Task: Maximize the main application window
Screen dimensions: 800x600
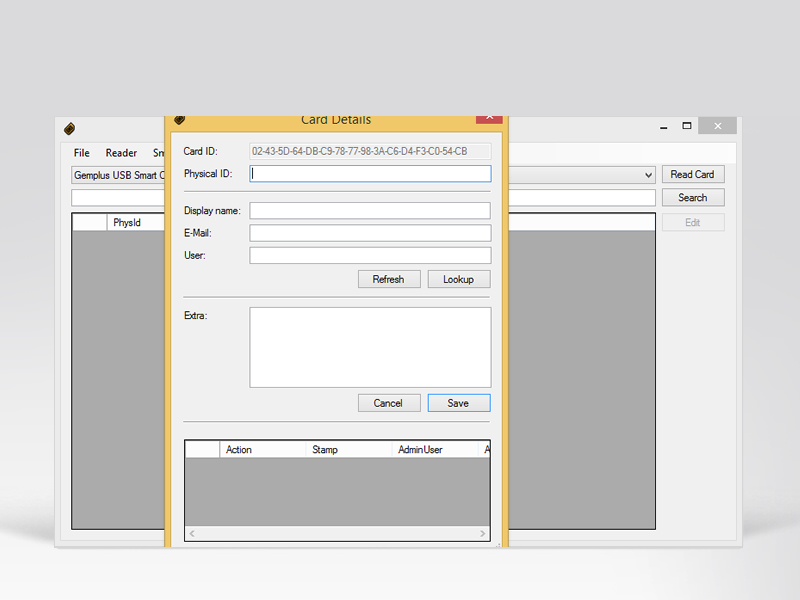Action: 687,126
